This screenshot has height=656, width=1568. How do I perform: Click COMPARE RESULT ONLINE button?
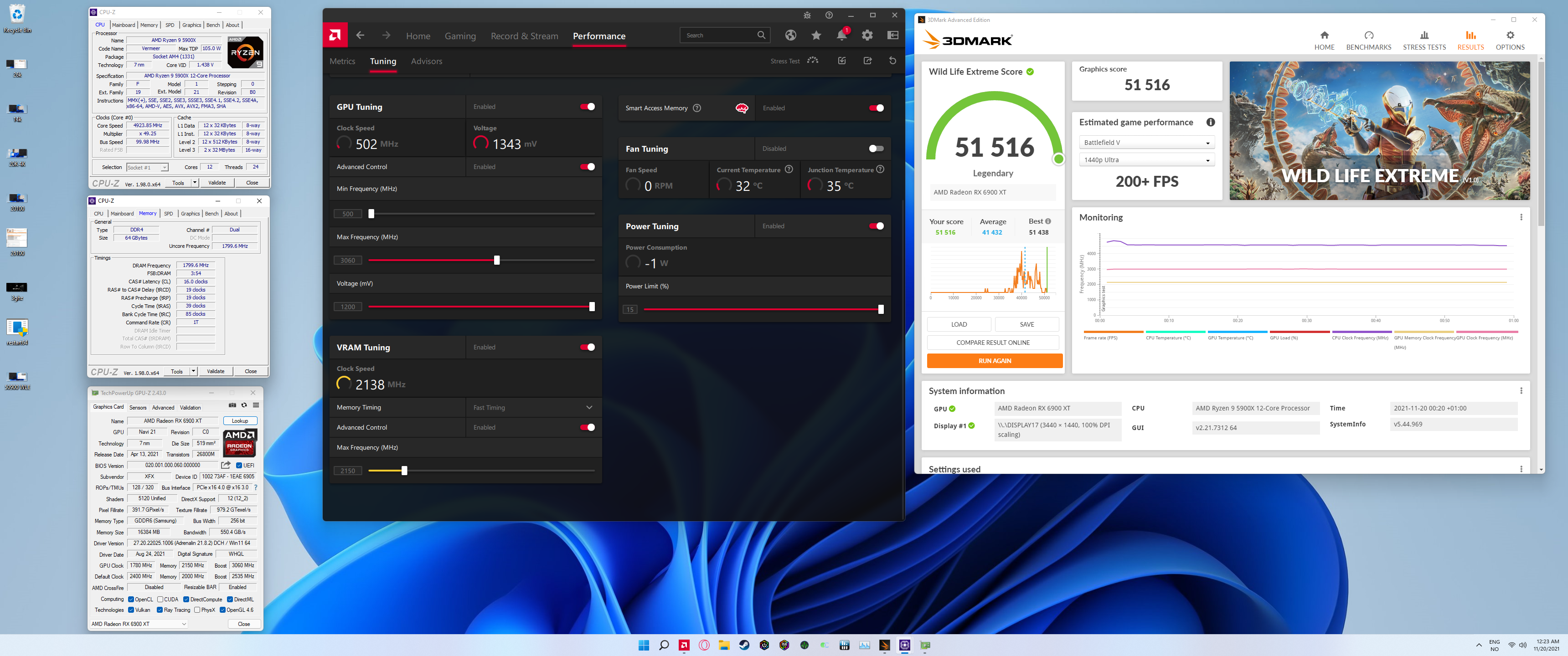[993, 343]
